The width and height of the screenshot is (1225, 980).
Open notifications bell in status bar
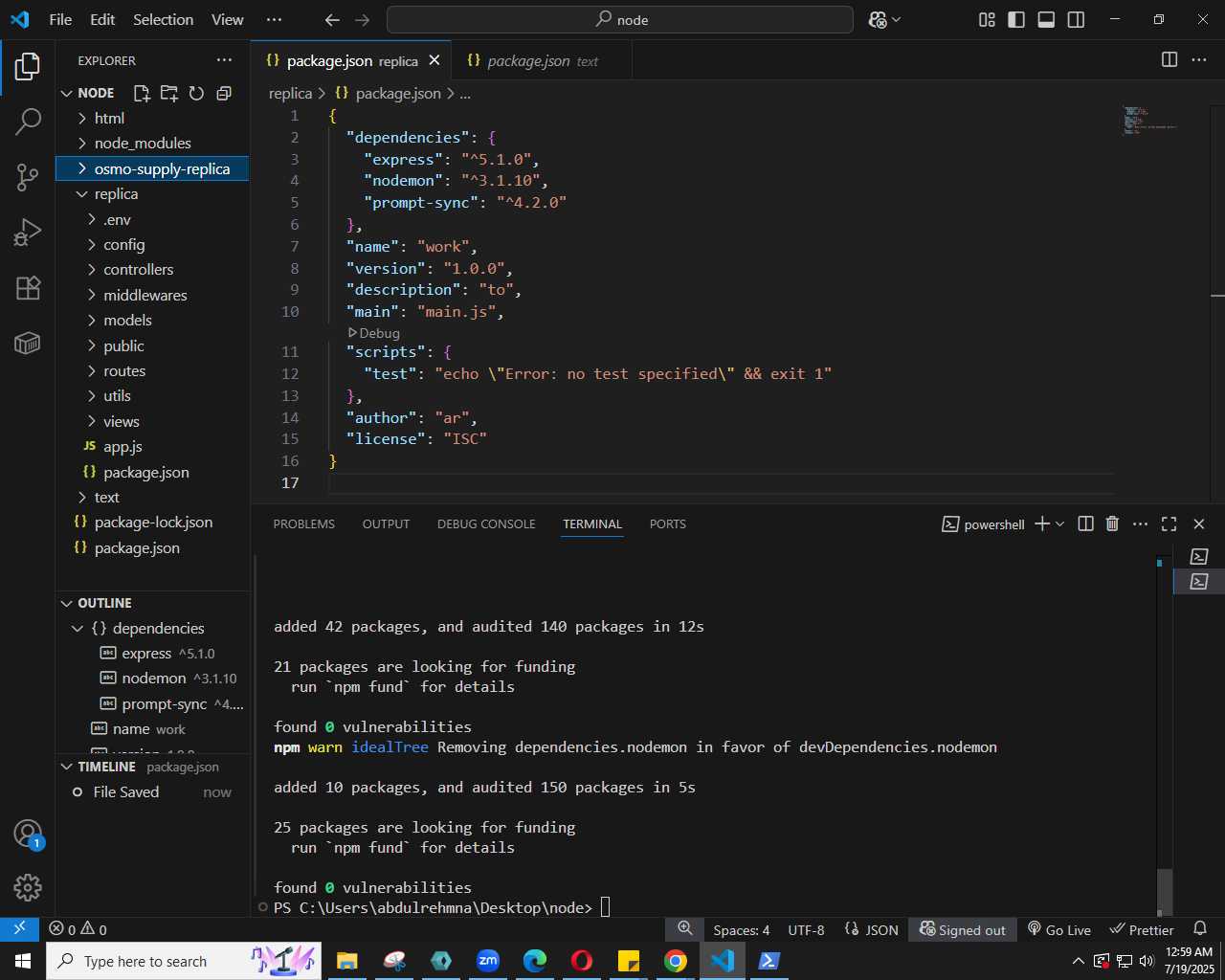point(1200,929)
